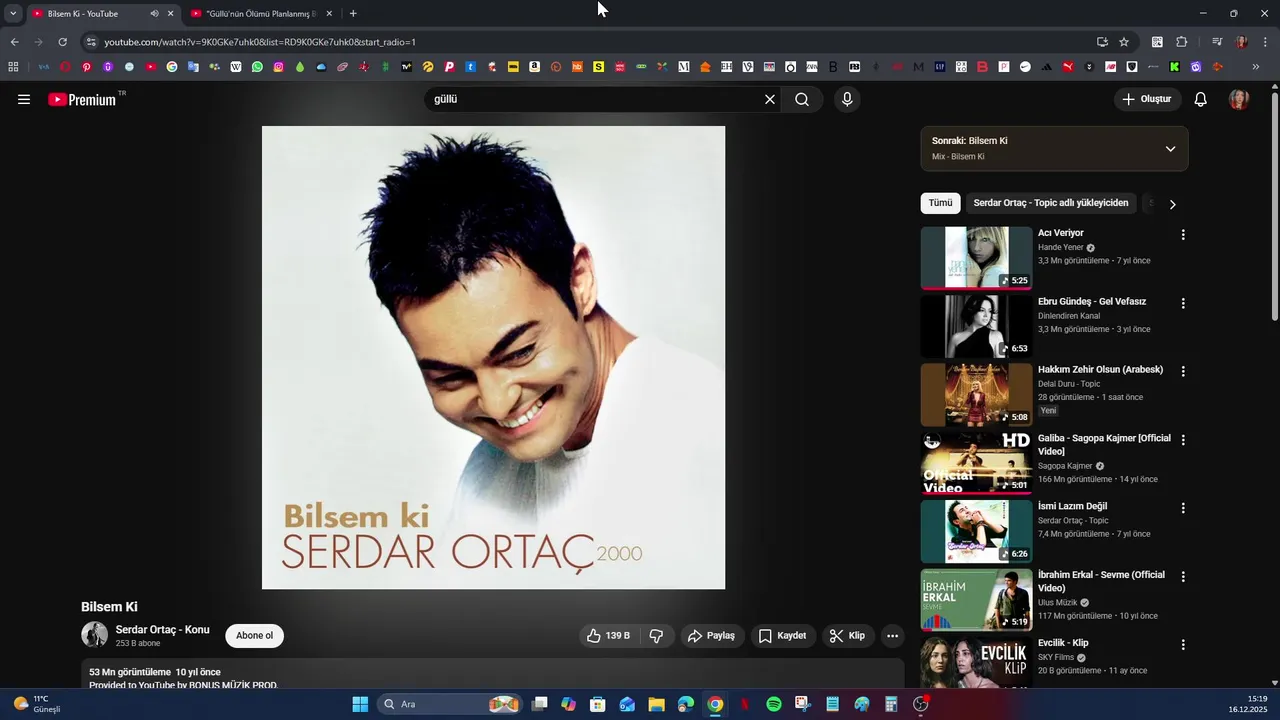
Task: Mute the Bilsem Ki tab audio icon
Action: 154,14
